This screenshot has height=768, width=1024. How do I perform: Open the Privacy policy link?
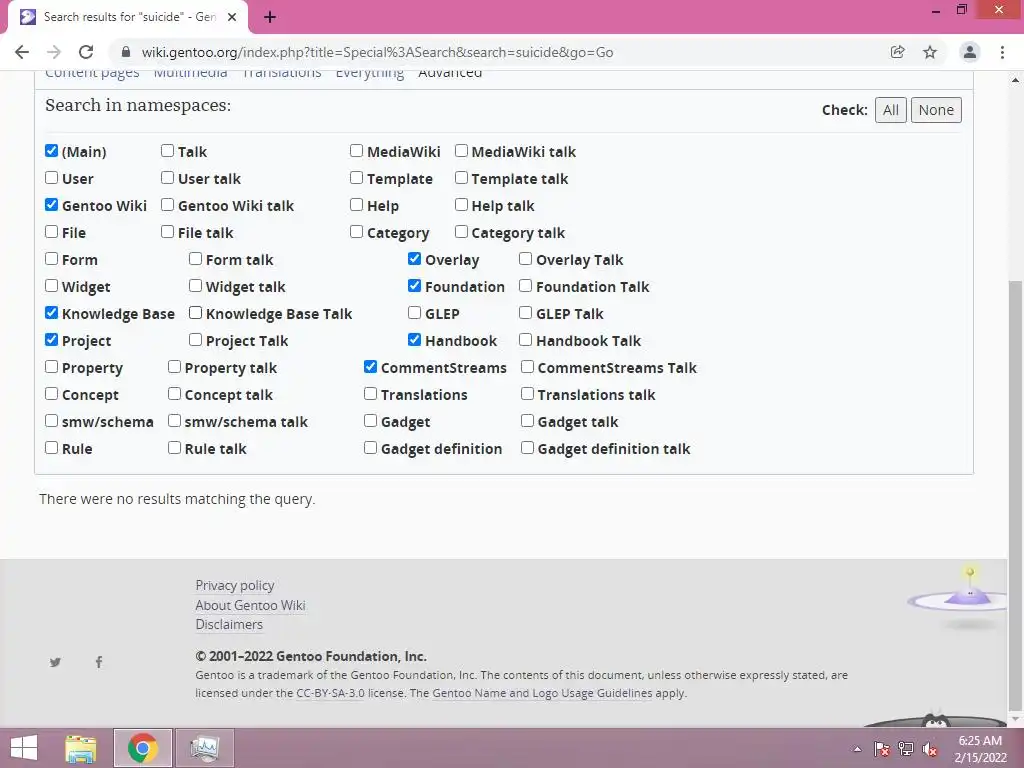click(x=234, y=585)
